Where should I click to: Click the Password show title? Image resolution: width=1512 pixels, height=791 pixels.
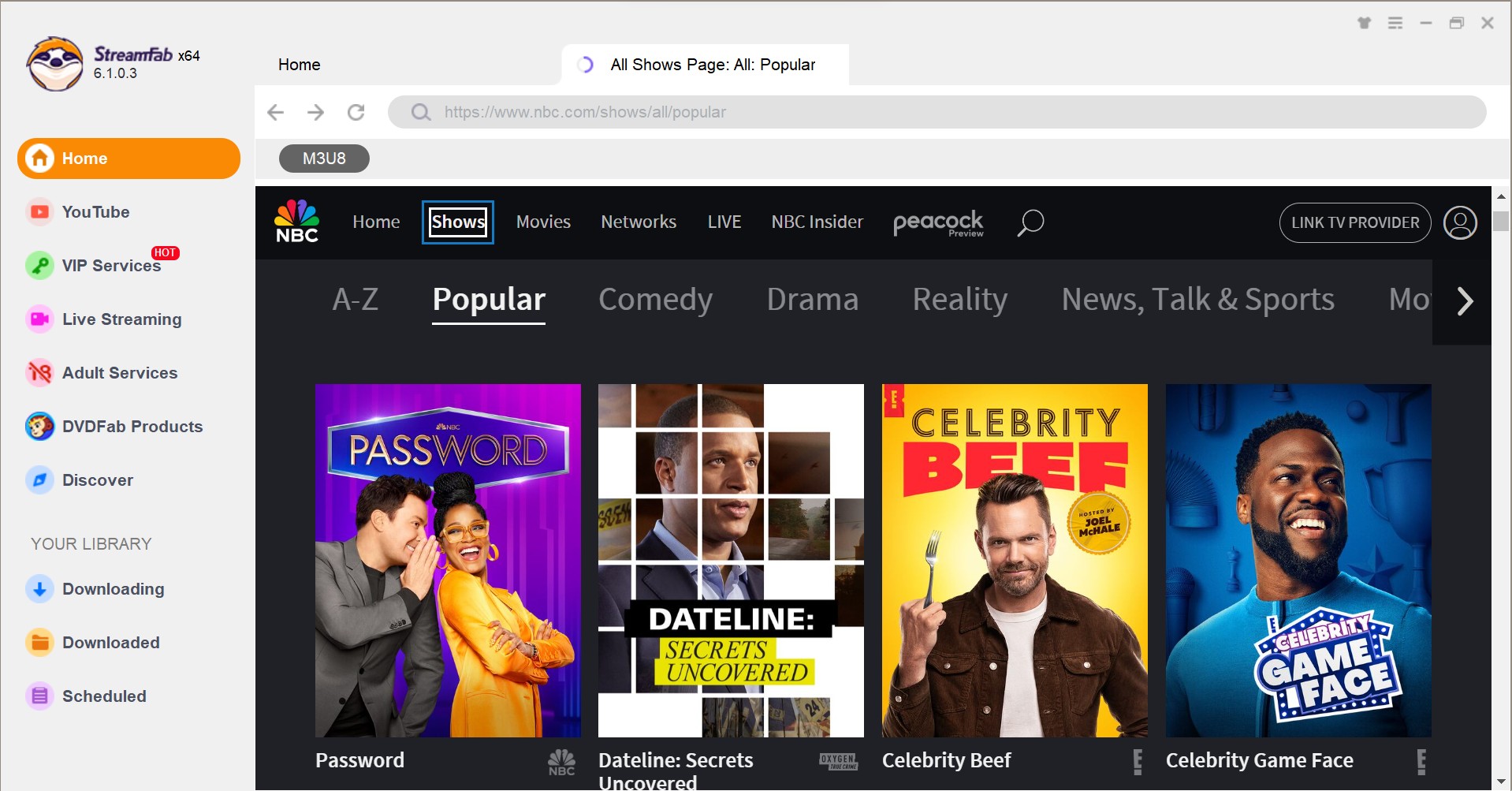(359, 760)
